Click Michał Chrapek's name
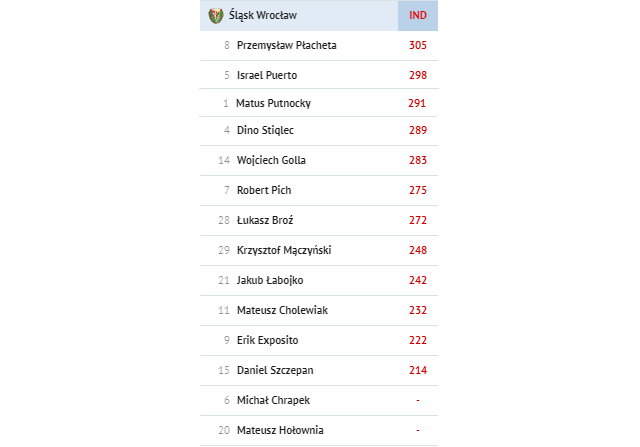 (273, 400)
